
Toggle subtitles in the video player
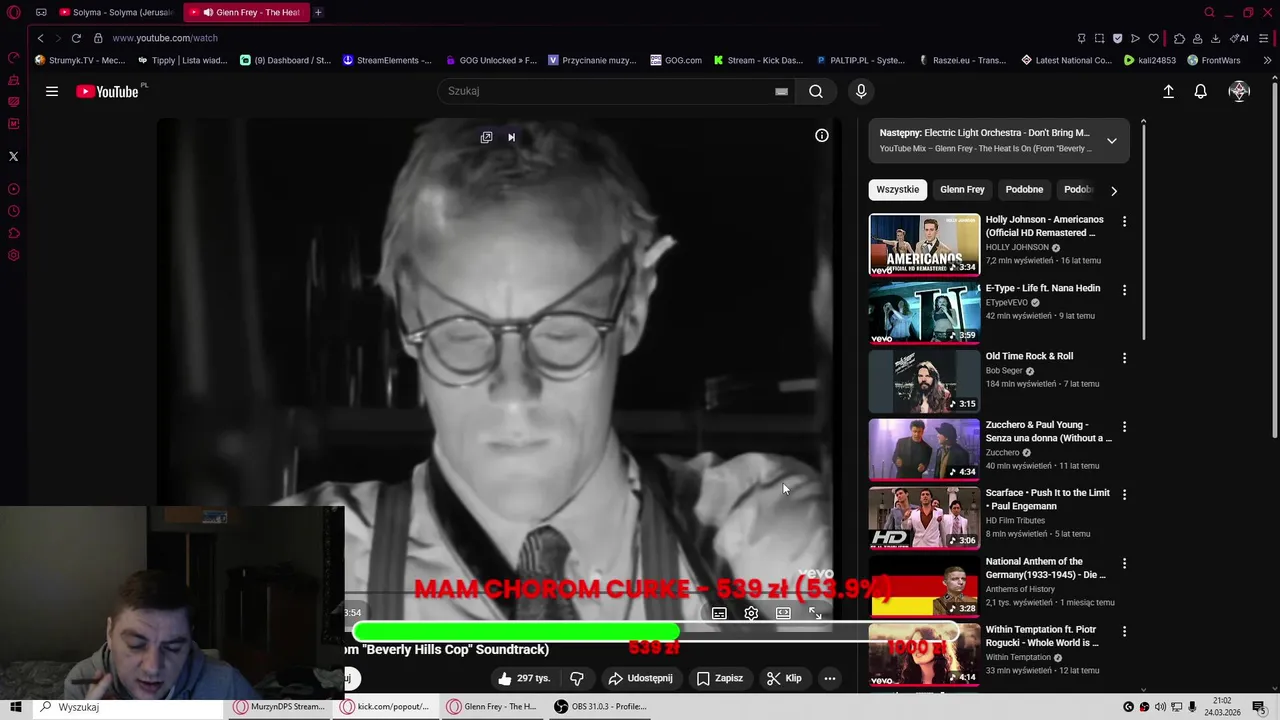719,613
